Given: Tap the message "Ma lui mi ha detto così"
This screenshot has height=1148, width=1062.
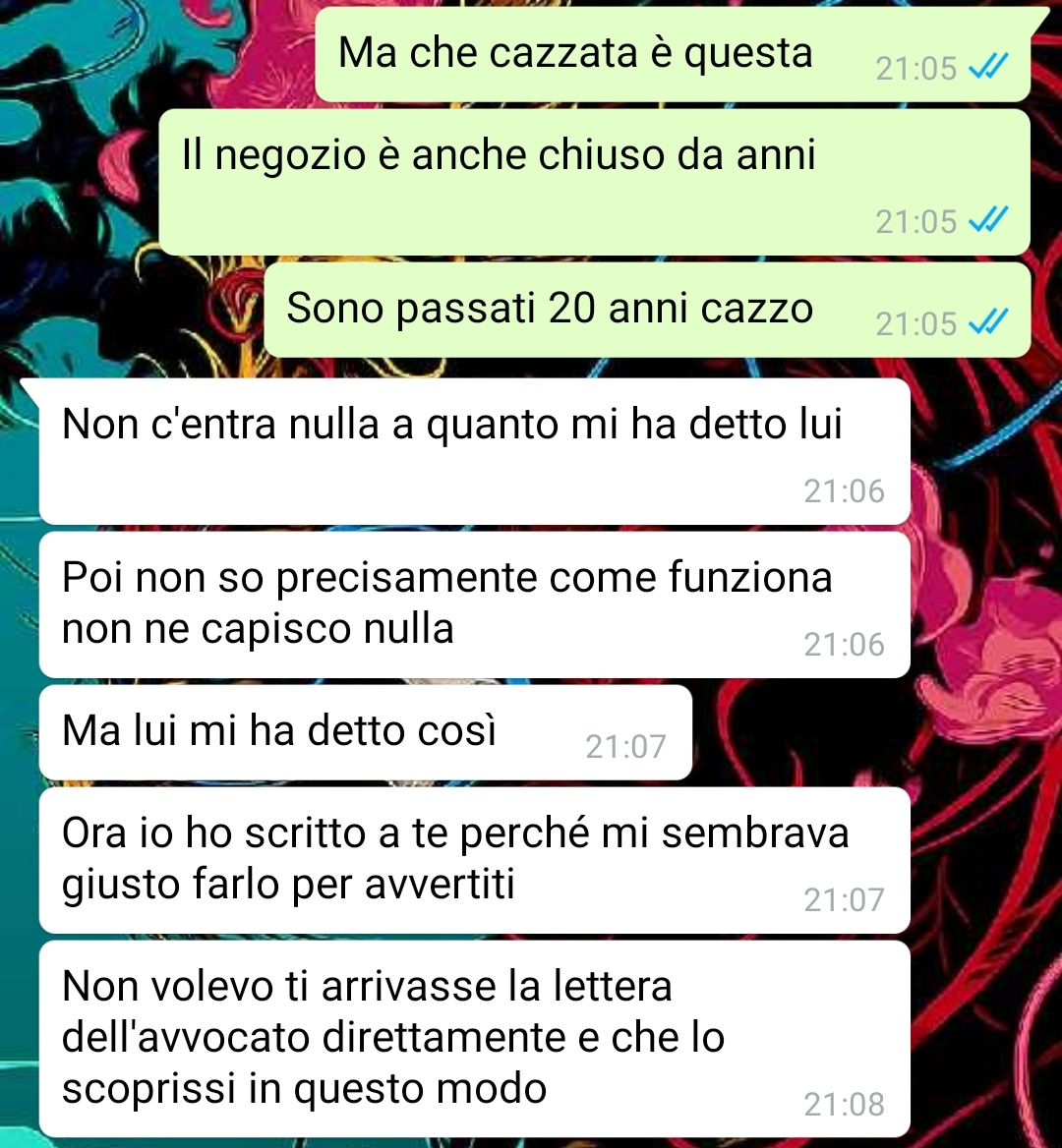Looking at the screenshot, I should point(366,732).
